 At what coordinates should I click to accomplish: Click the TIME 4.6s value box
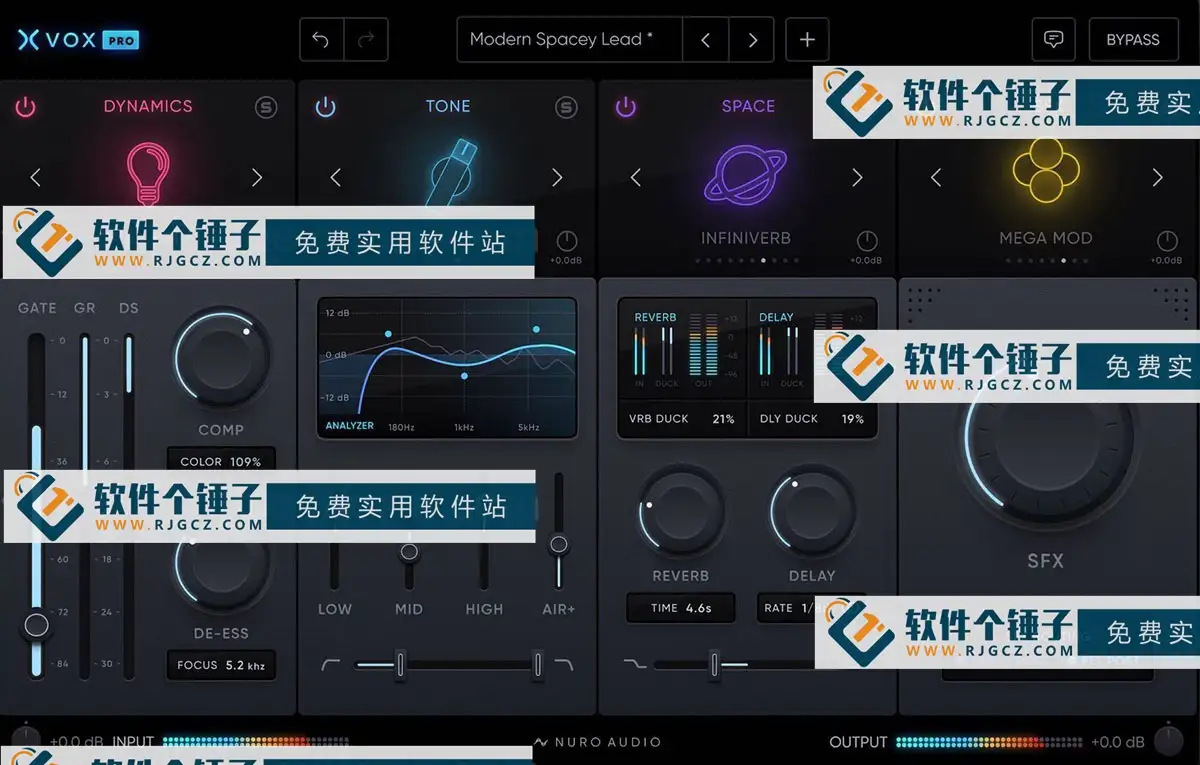click(681, 607)
